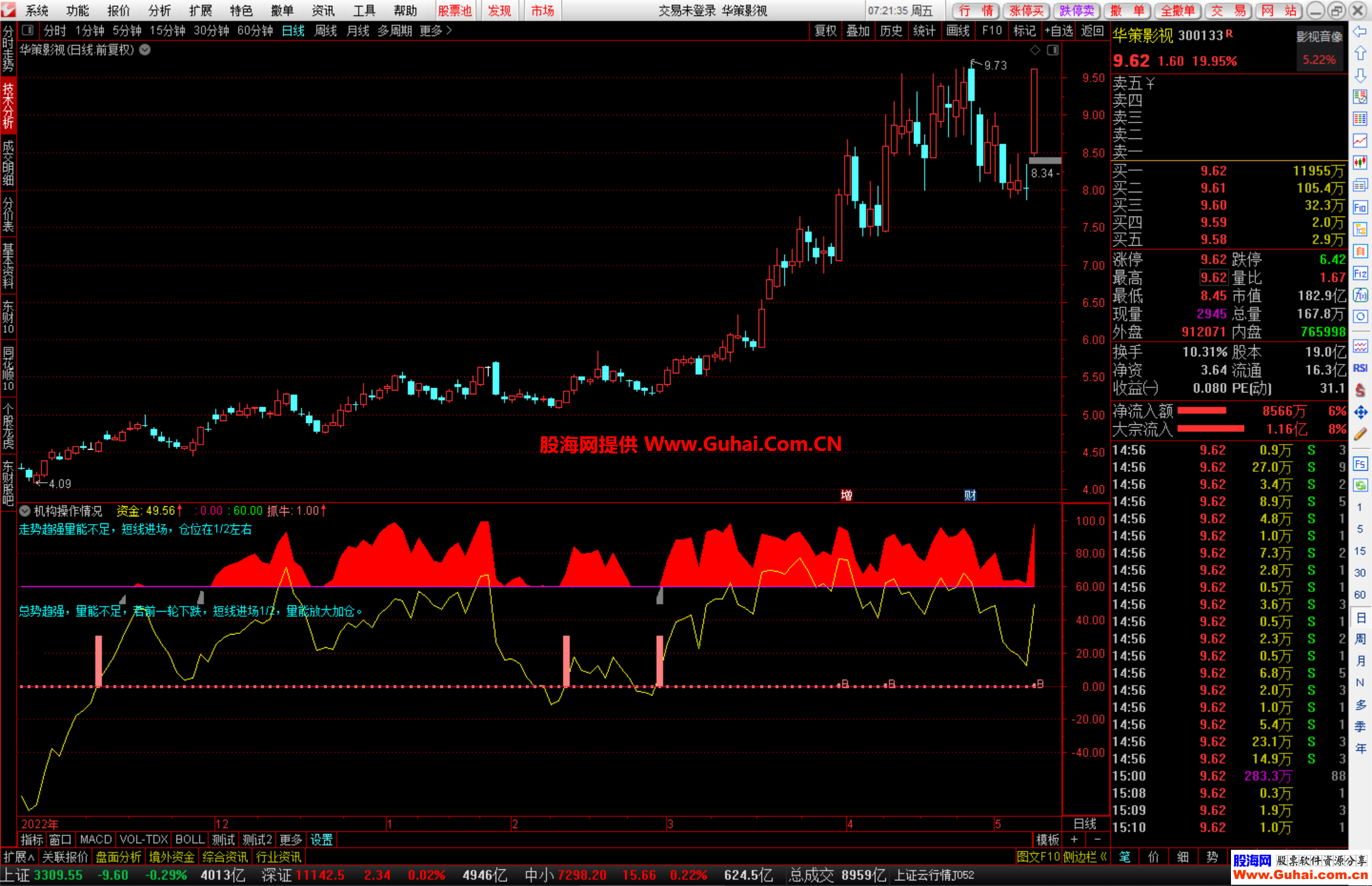Click the diamond icon at chart top-right
The width and height of the screenshot is (1372, 886).
(x=1035, y=50)
